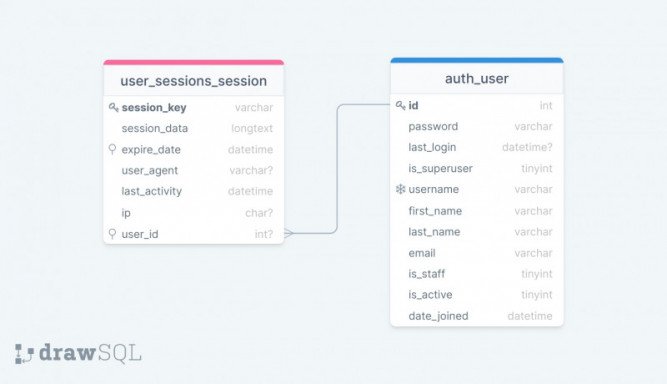Click the unique snowflake icon beside username
Image resolution: width=667 pixels, height=384 pixels.
click(x=400, y=189)
